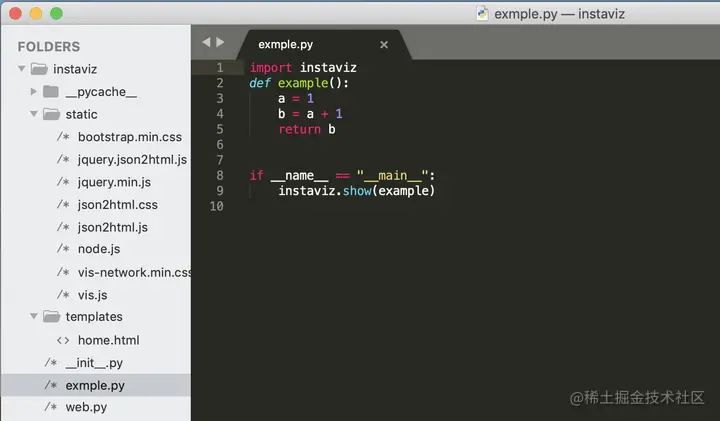The height and width of the screenshot is (421, 720).
Task: Open json2html.css file
Action: point(118,204)
